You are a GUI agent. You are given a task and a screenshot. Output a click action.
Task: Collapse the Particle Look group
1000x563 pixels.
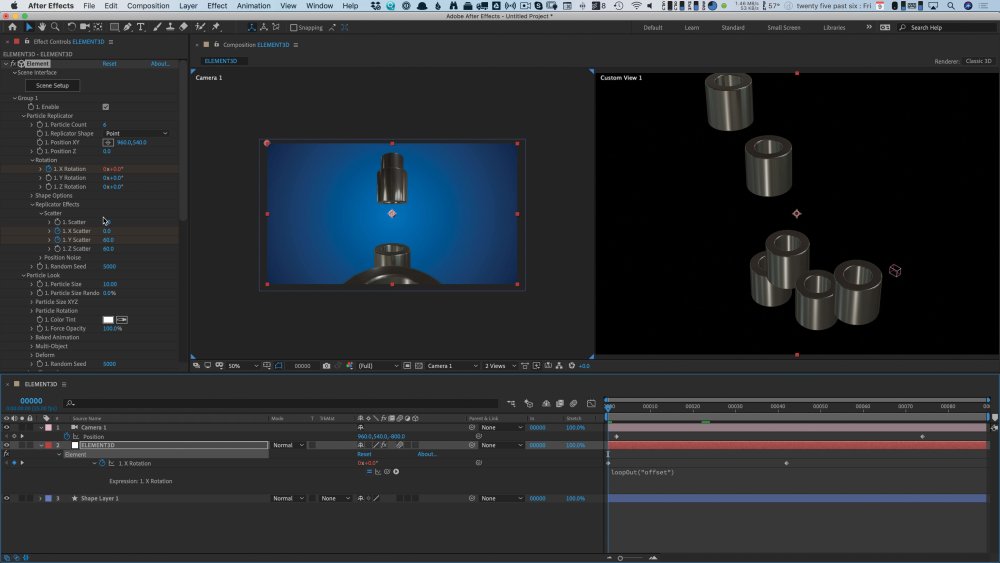click(24, 275)
